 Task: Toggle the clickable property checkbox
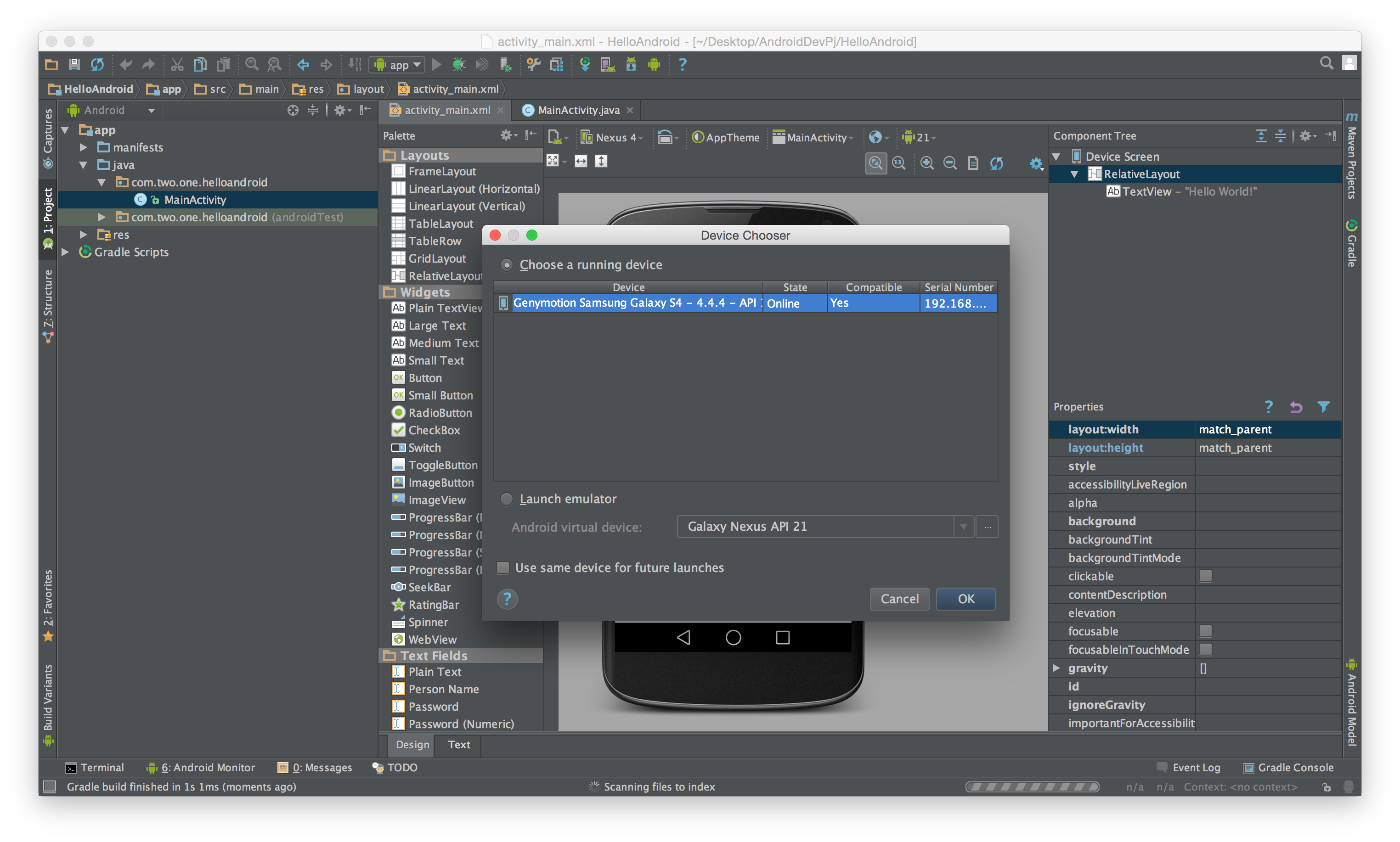[x=1205, y=577]
